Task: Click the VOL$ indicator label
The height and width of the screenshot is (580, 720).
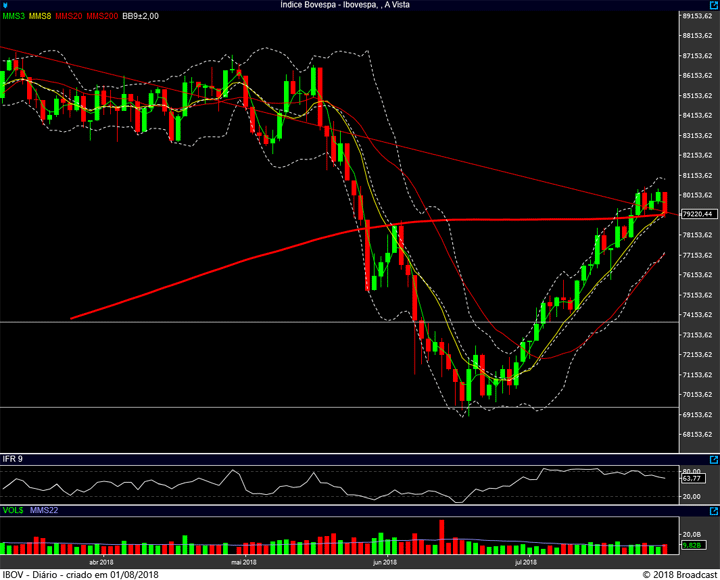Action: coord(13,510)
